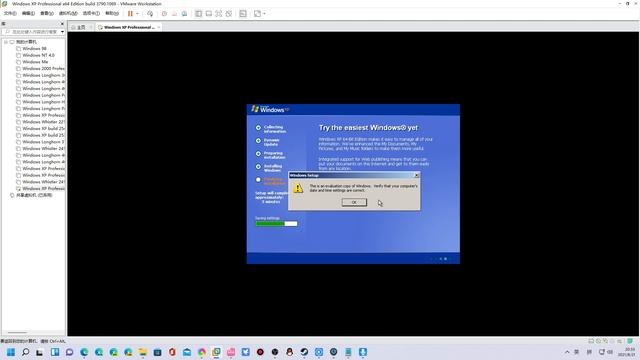Click the library horizontal scrollbar
Screen dimensions: 640x360
18,333
